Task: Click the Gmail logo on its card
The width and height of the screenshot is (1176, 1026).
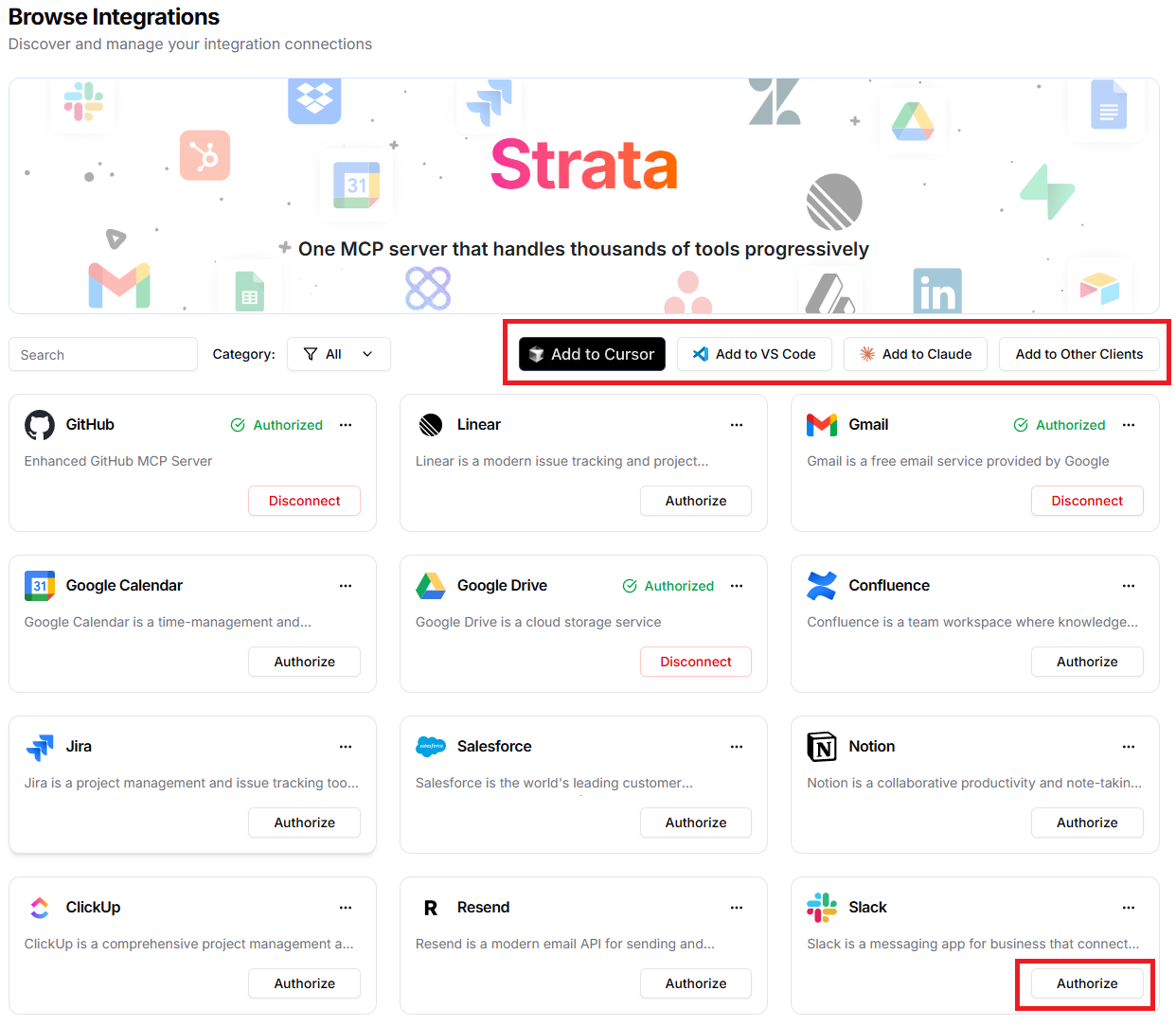Action: click(x=822, y=425)
